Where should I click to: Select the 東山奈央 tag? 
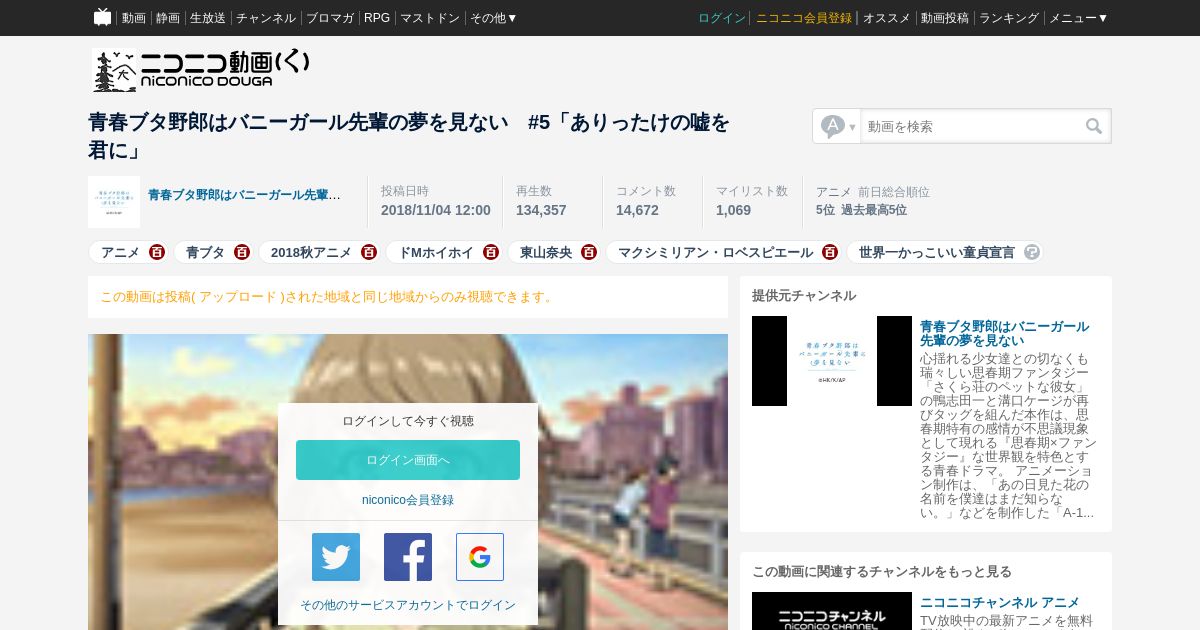click(546, 252)
